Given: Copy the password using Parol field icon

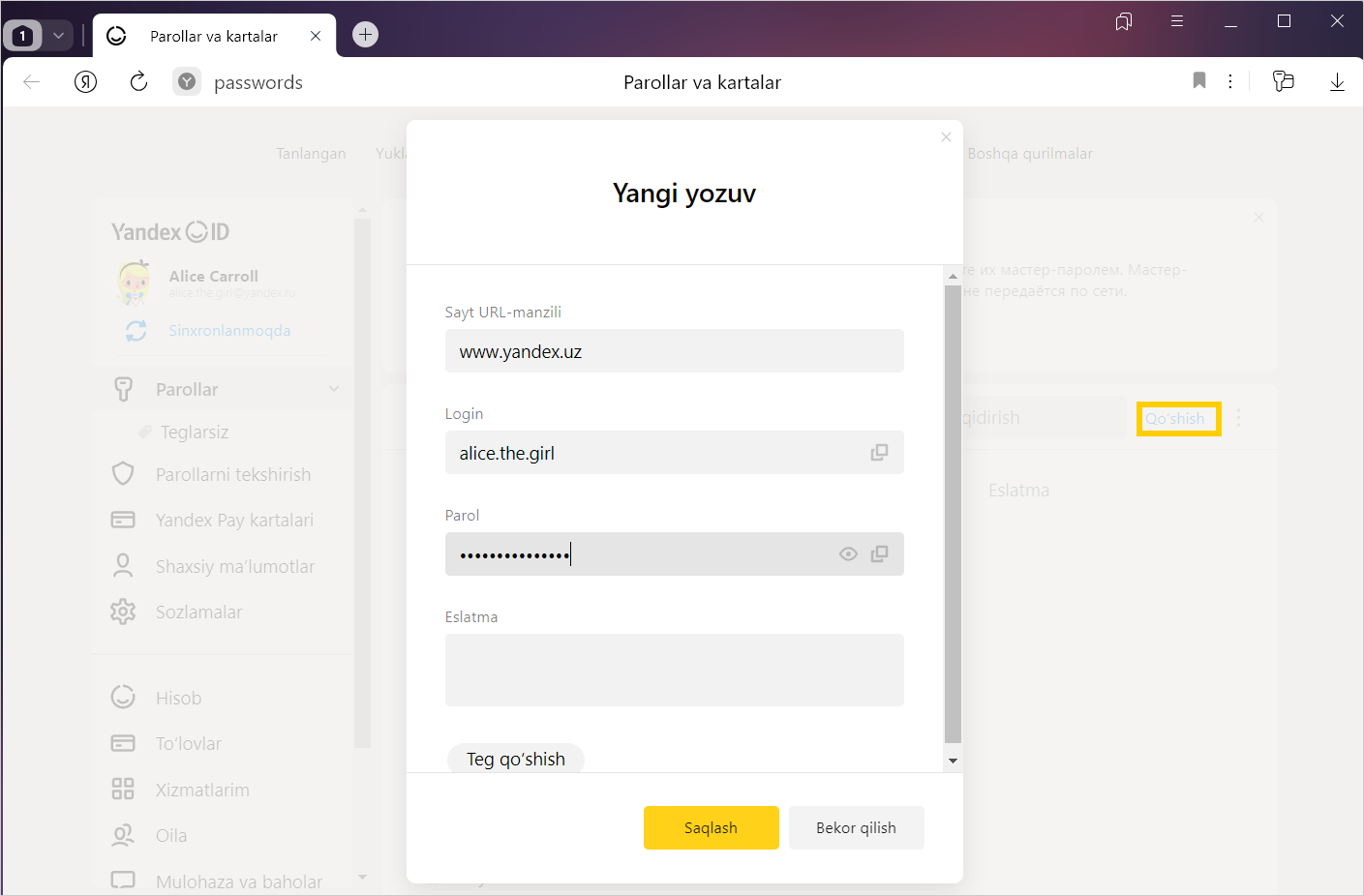Looking at the screenshot, I should (879, 554).
